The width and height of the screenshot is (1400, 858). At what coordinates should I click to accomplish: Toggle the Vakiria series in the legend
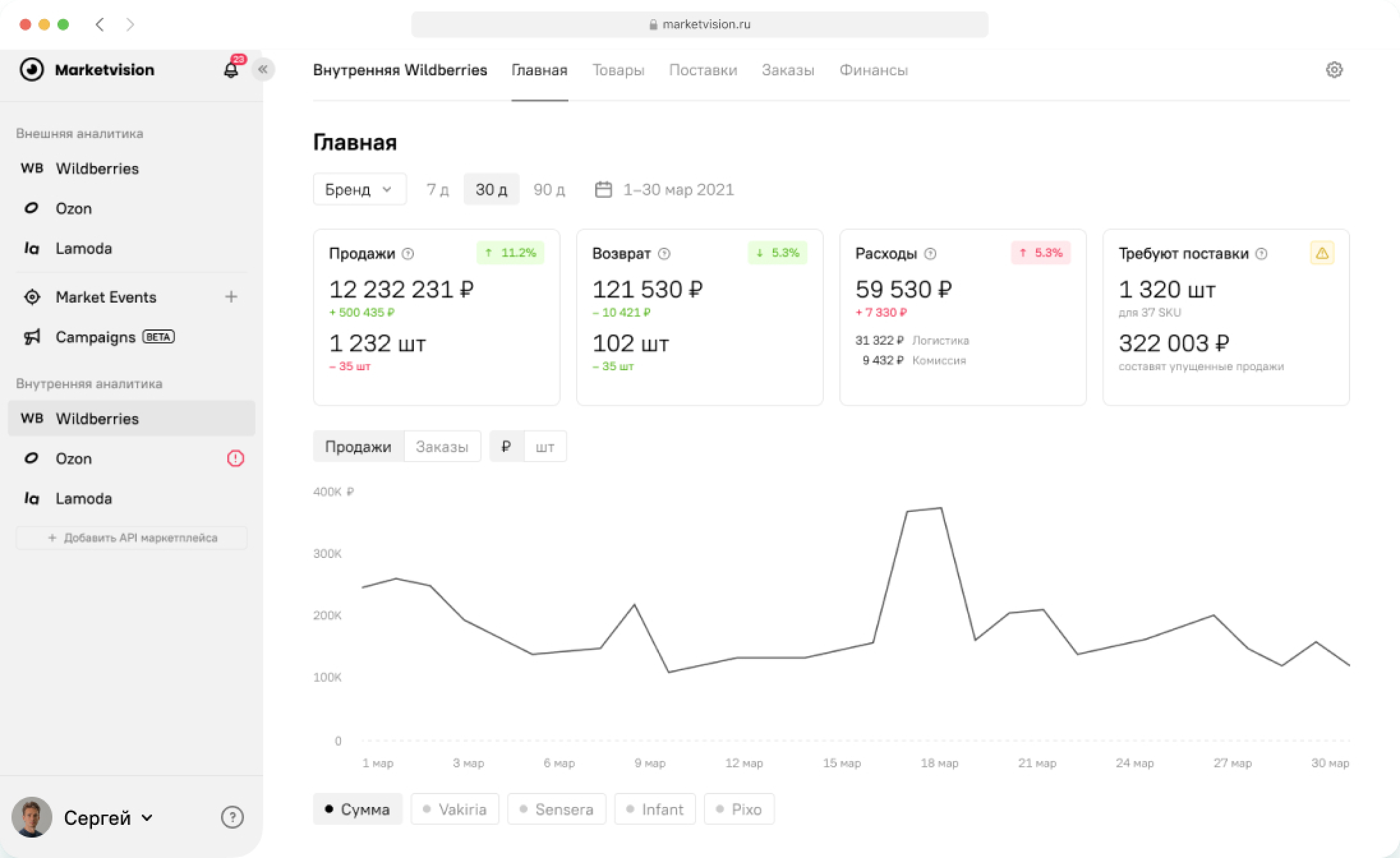(x=455, y=809)
